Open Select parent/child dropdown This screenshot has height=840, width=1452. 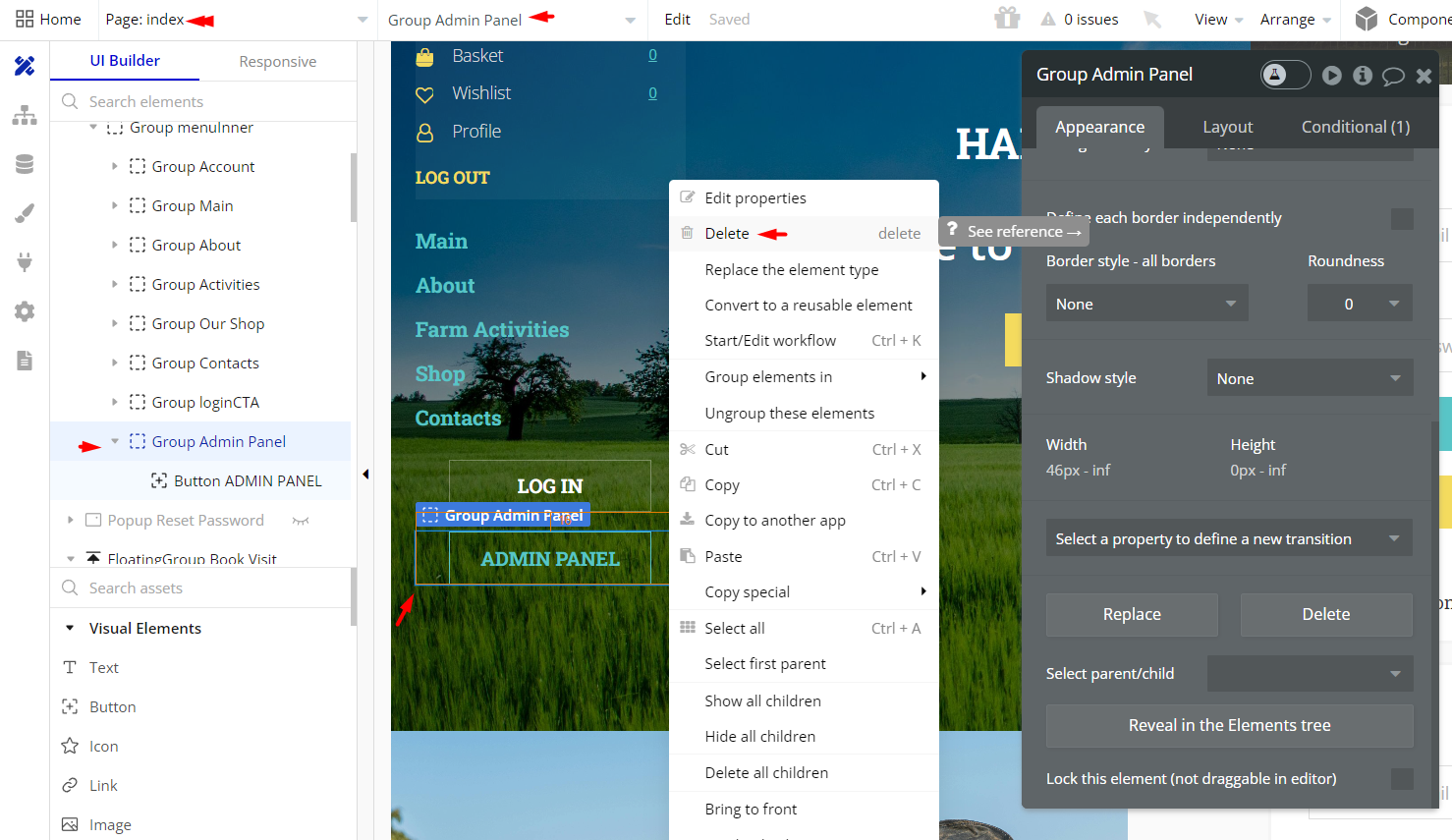pyautogui.click(x=1310, y=673)
